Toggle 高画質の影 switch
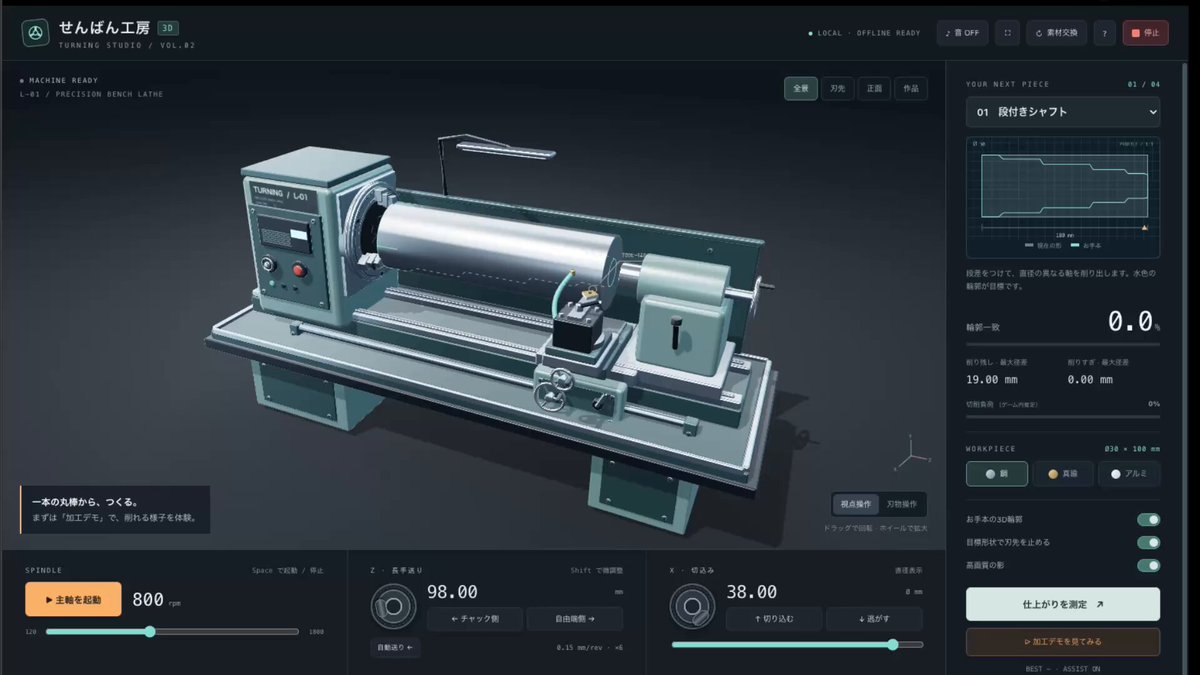 [1149, 566]
